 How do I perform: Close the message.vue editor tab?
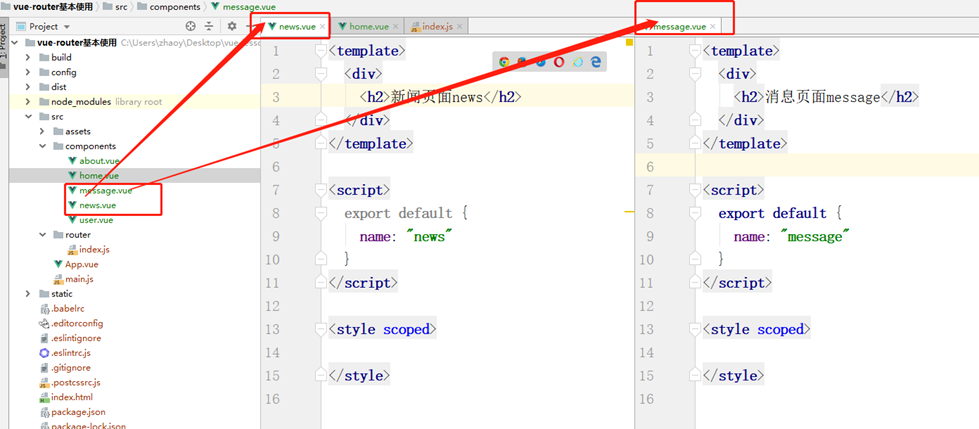(712, 27)
